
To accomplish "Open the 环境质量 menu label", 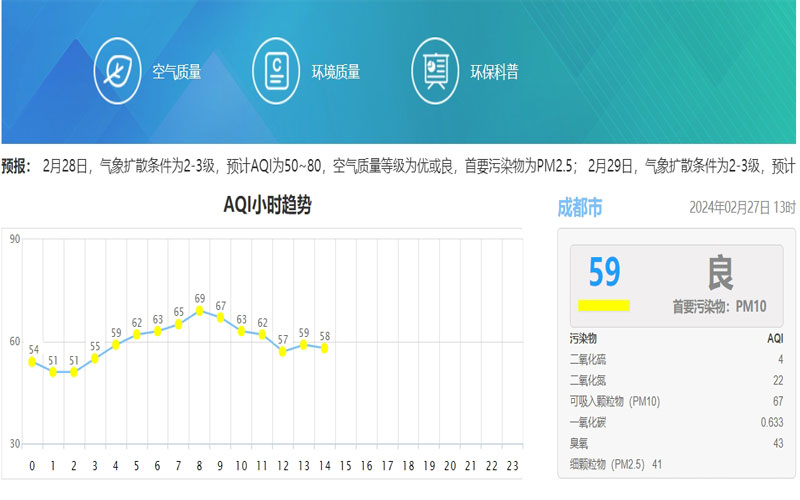I will coord(336,72).
